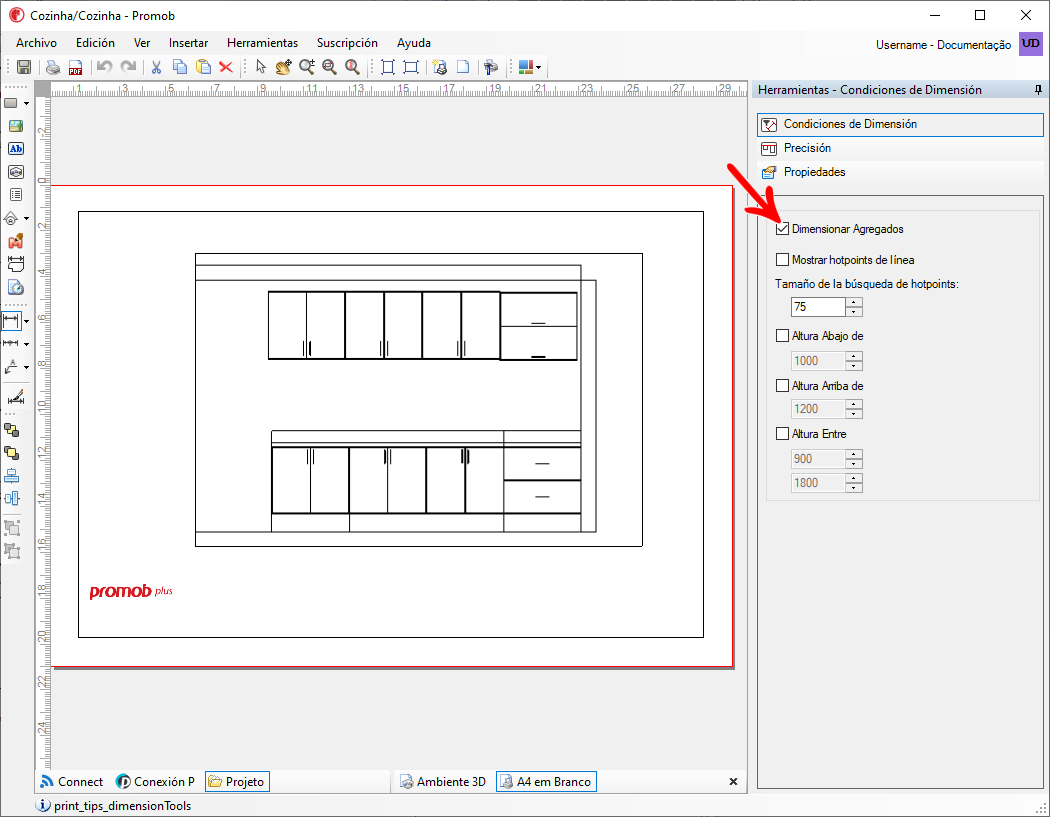The width and height of the screenshot is (1057, 826).
Task: Expand the chained dimension tool dropdown arrow
Action: (x=26, y=345)
